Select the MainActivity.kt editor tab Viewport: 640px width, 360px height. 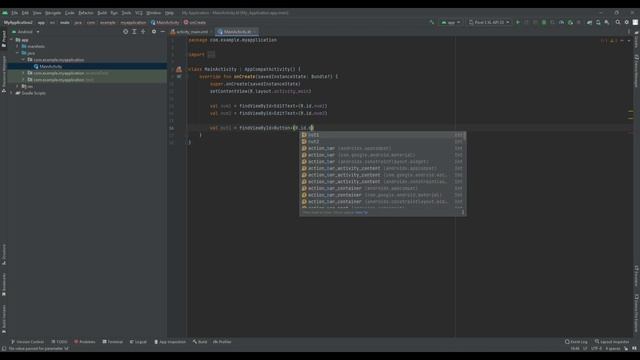point(236,31)
